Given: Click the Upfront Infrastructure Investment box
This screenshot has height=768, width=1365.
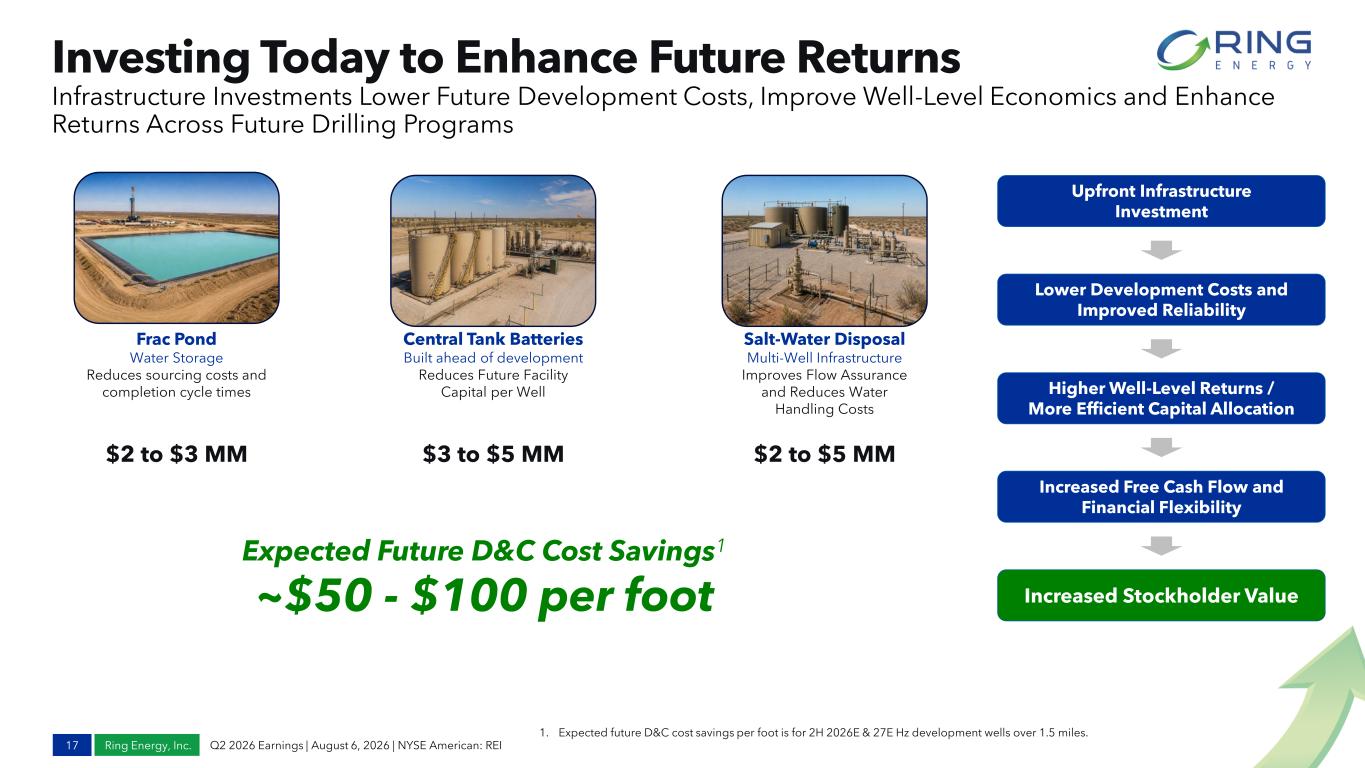Looking at the screenshot, I should [1161, 201].
